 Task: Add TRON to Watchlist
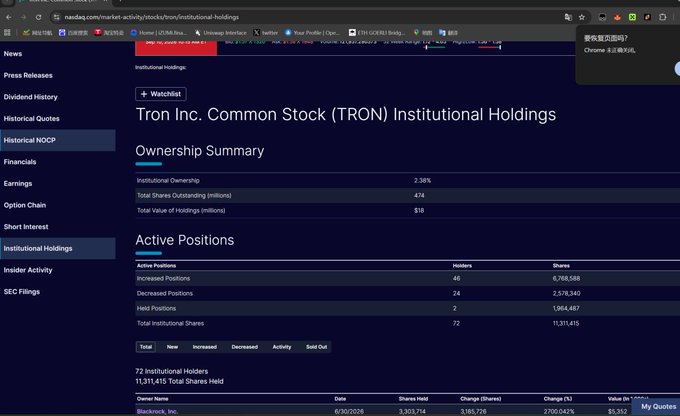161,94
